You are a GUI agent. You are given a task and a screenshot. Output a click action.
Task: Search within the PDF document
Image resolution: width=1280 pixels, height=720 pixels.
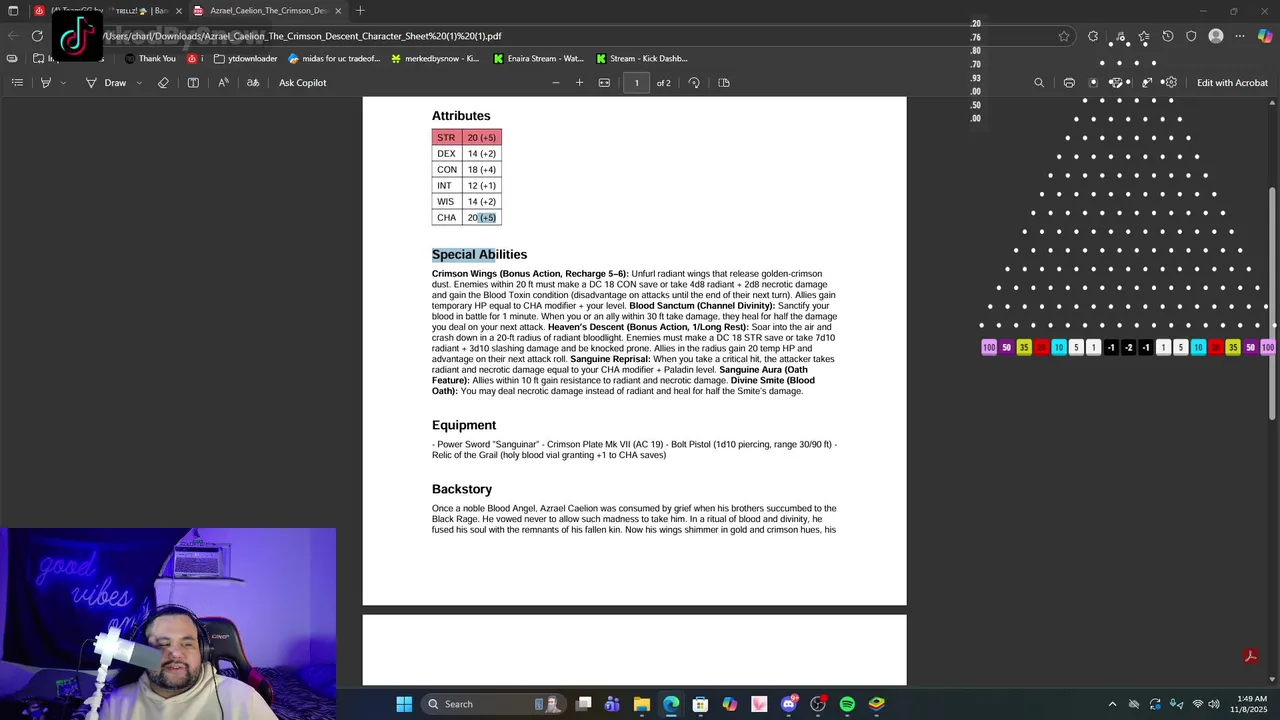coord(1039,83)
